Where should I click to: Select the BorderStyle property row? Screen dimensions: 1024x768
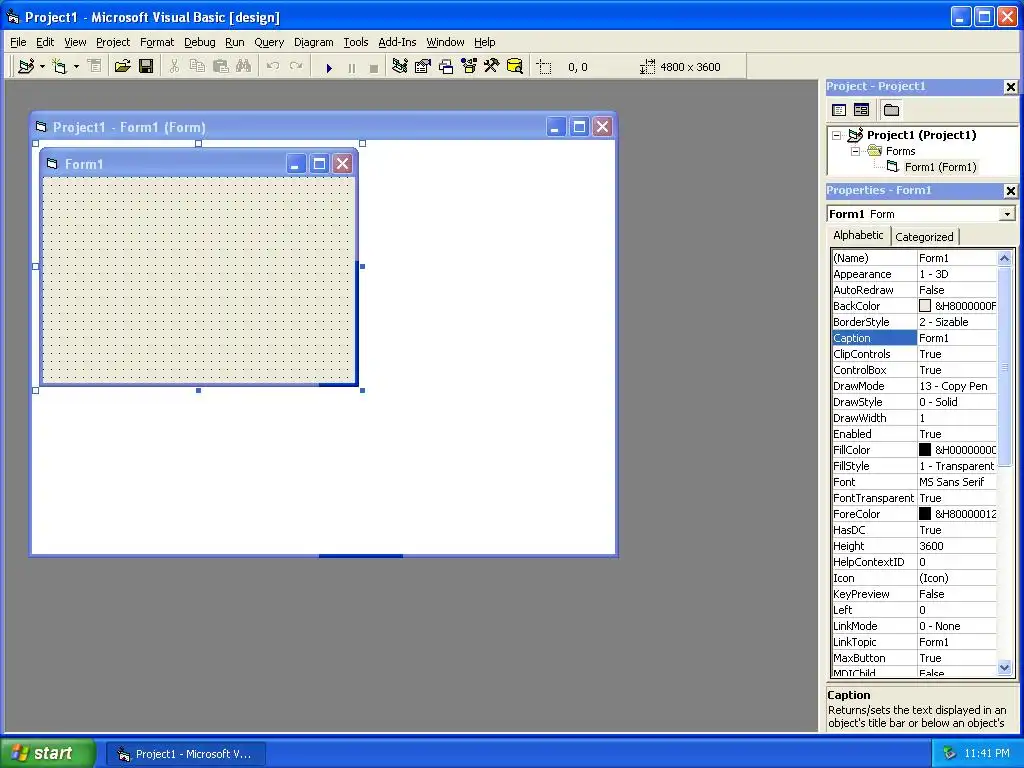pyautogui.click(x=914, y=322)
